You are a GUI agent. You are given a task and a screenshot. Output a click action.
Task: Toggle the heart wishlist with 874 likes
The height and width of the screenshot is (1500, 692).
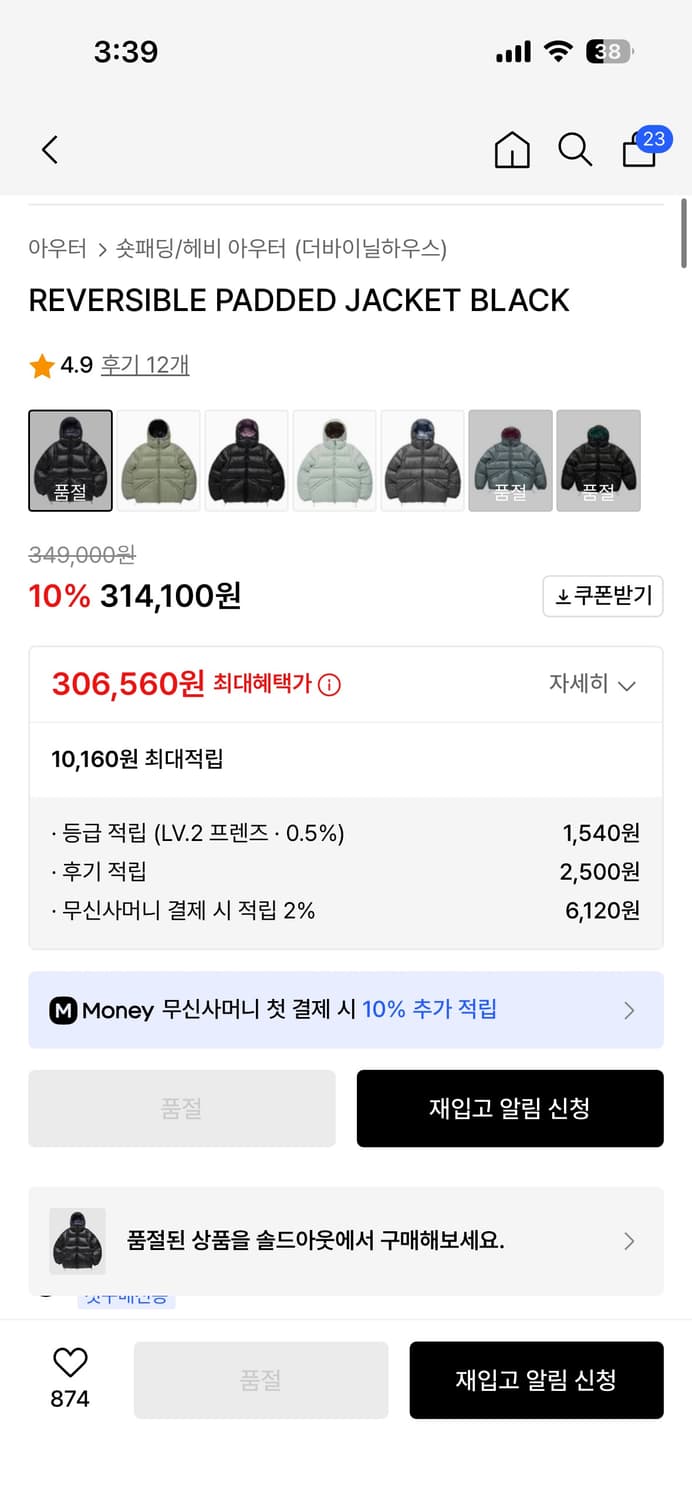click(68, 1362)
